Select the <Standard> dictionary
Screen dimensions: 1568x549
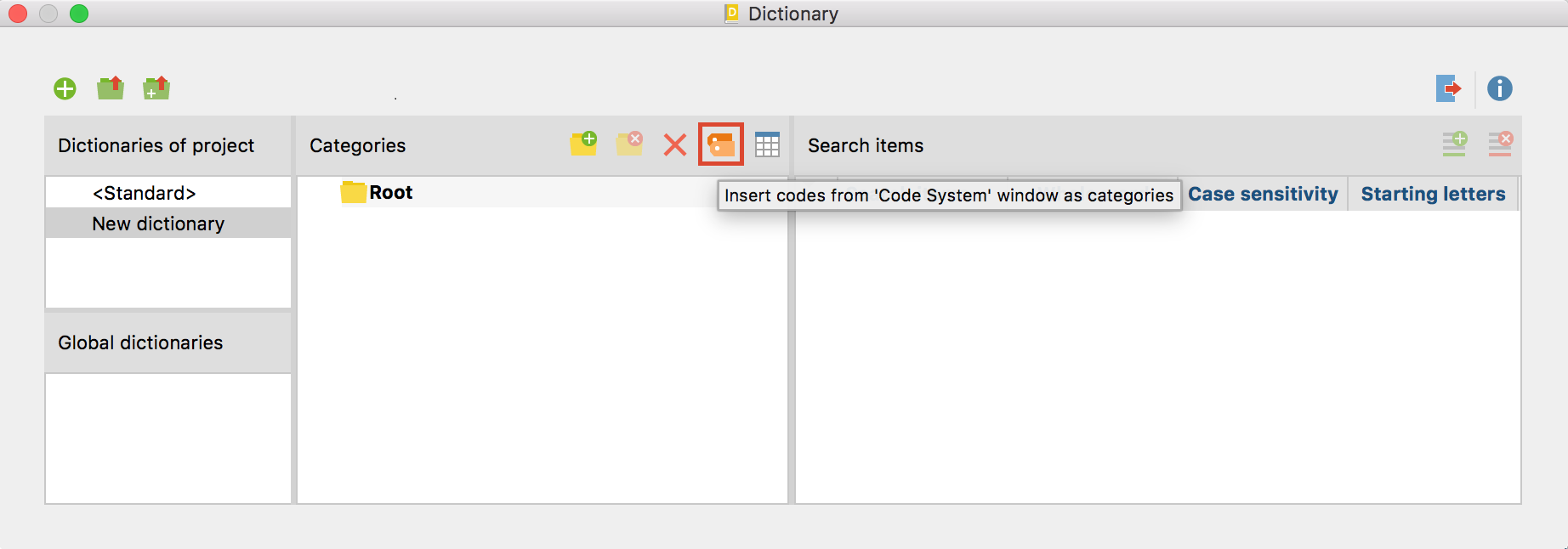pyautogui.click(x=168, y=193)
